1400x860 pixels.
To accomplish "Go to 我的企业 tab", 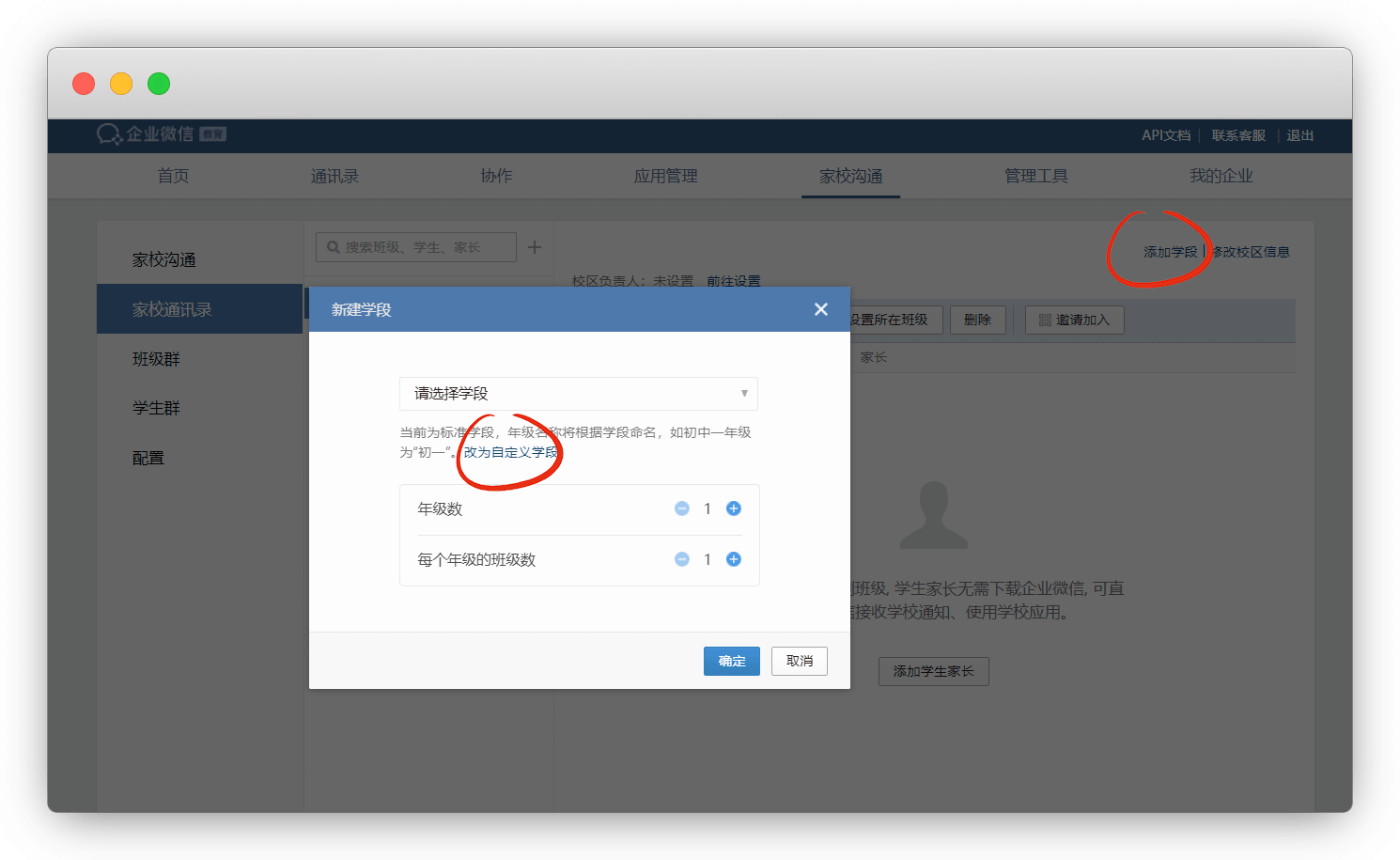I will click(1221, 176).
